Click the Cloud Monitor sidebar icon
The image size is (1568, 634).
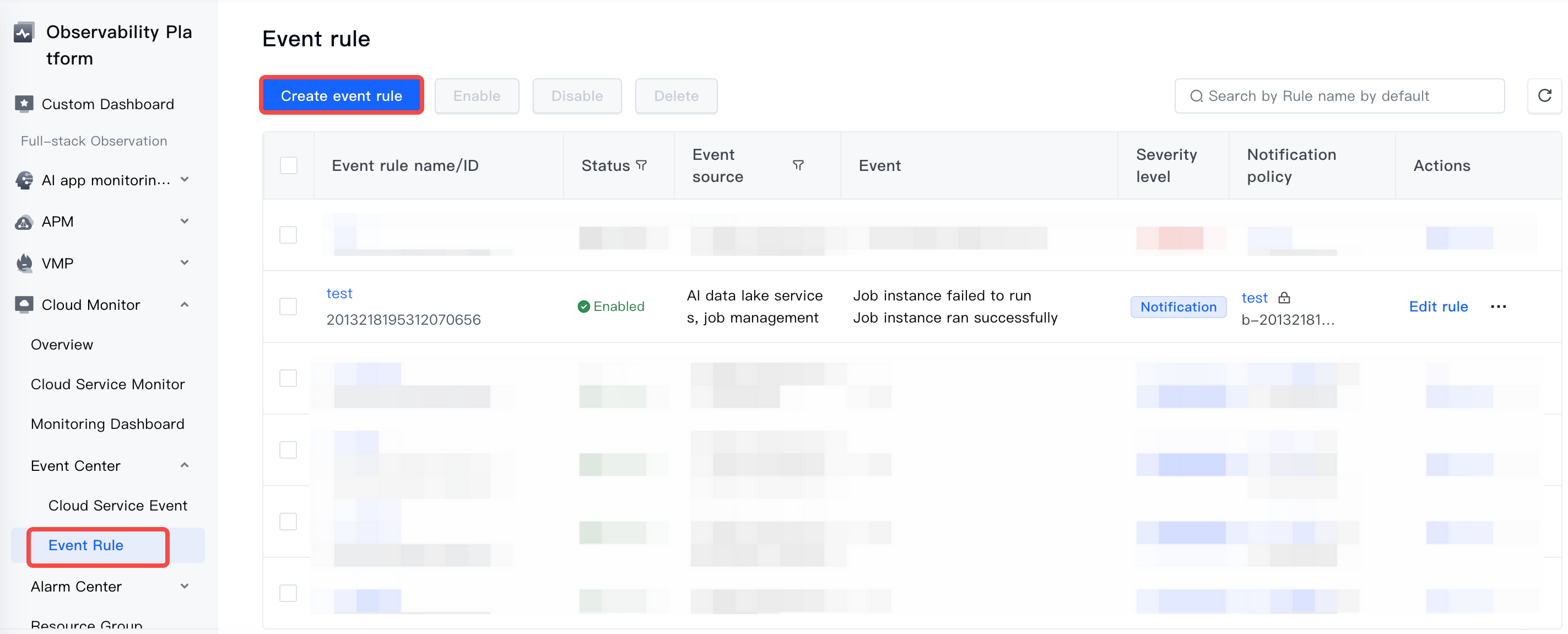pos(24,304)
